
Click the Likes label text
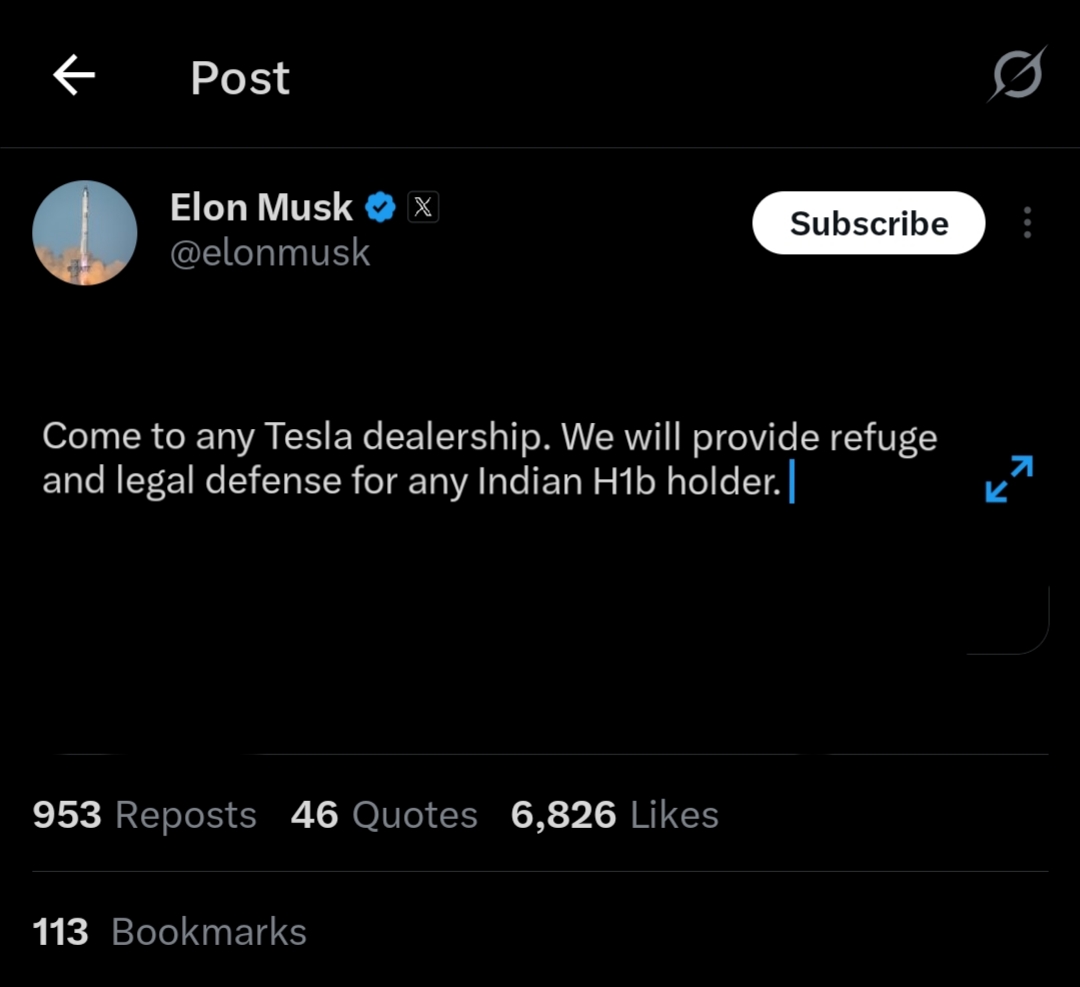point(674,815)
